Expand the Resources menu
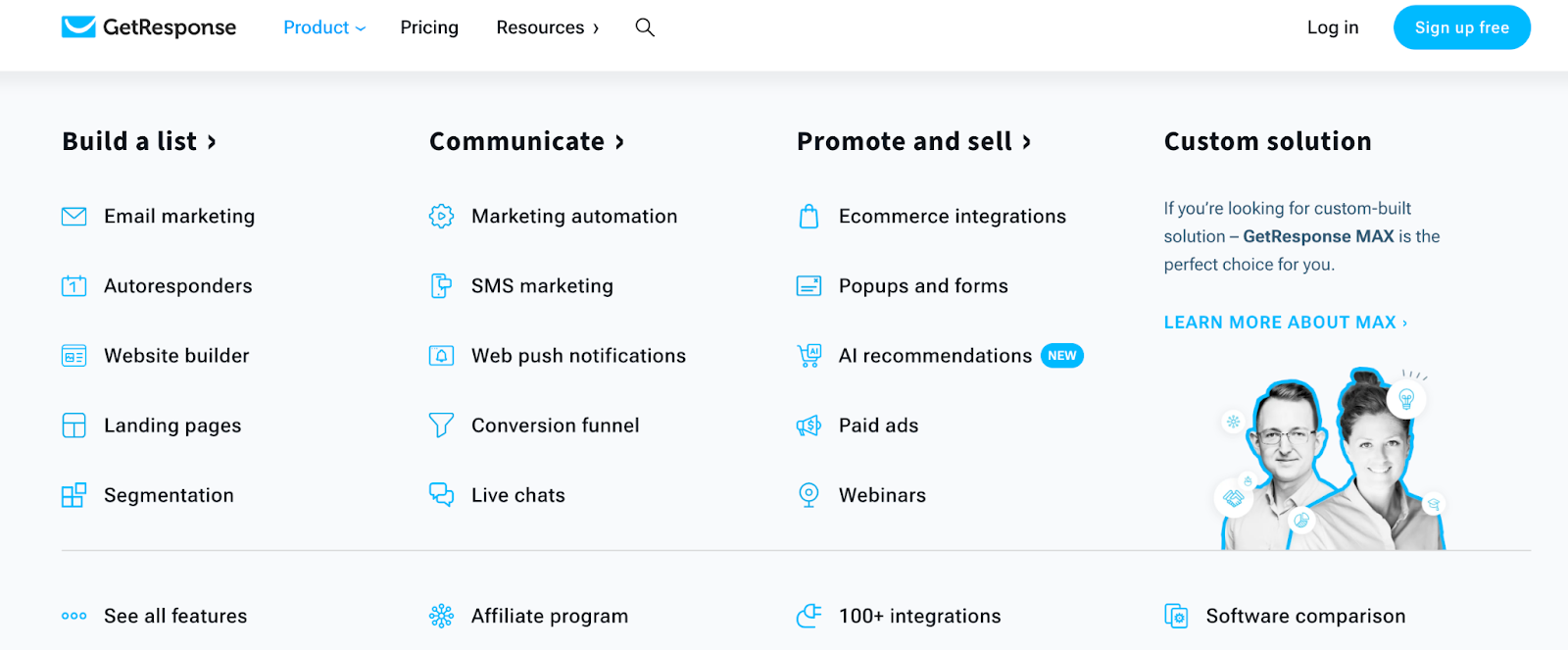 [x=547, y=27]
